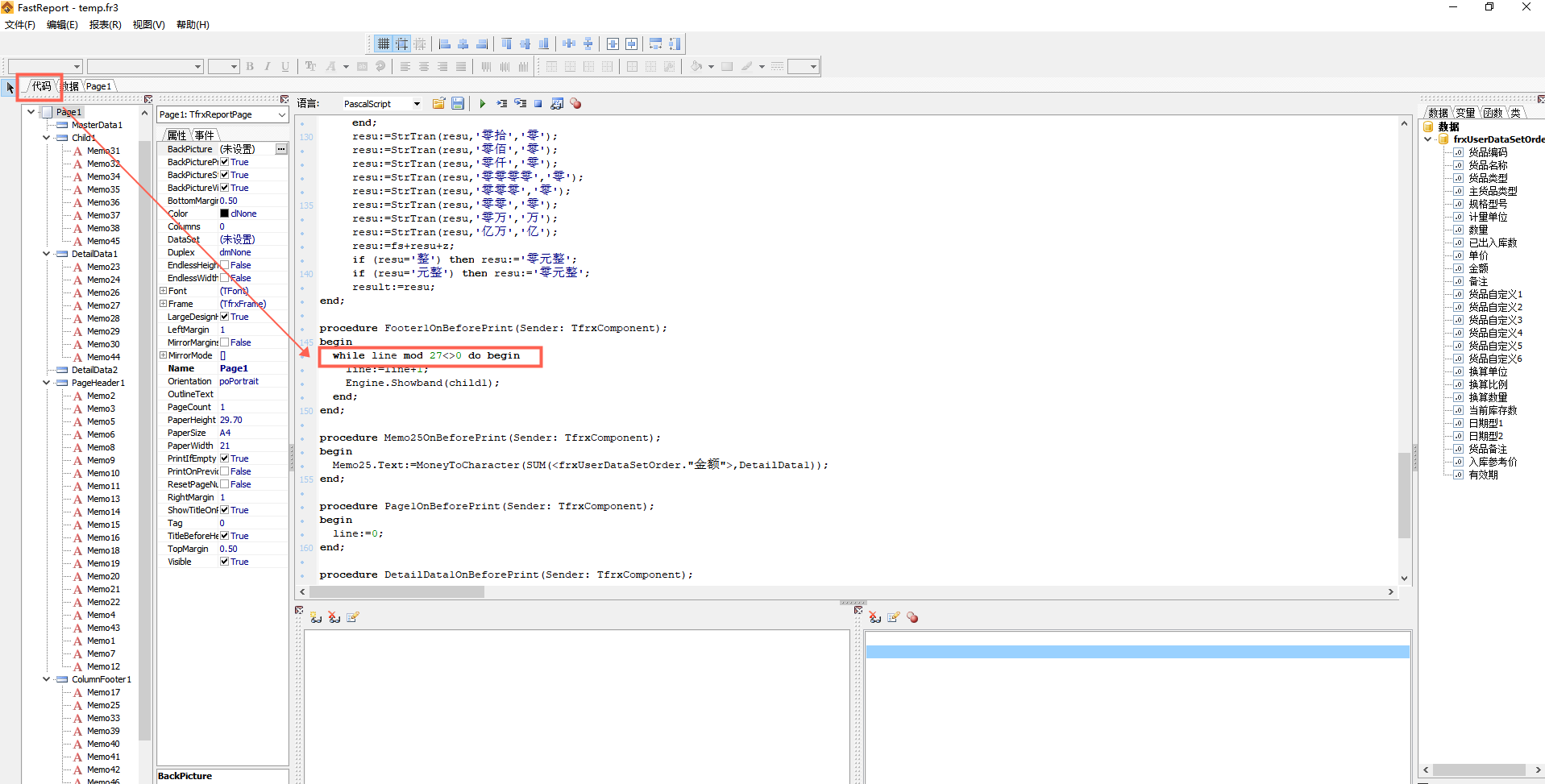The width and height of the screenshot is (1545, 784).
Task: Click the code editor vertical scrollbar thumb
Action: coord(1404,496)
